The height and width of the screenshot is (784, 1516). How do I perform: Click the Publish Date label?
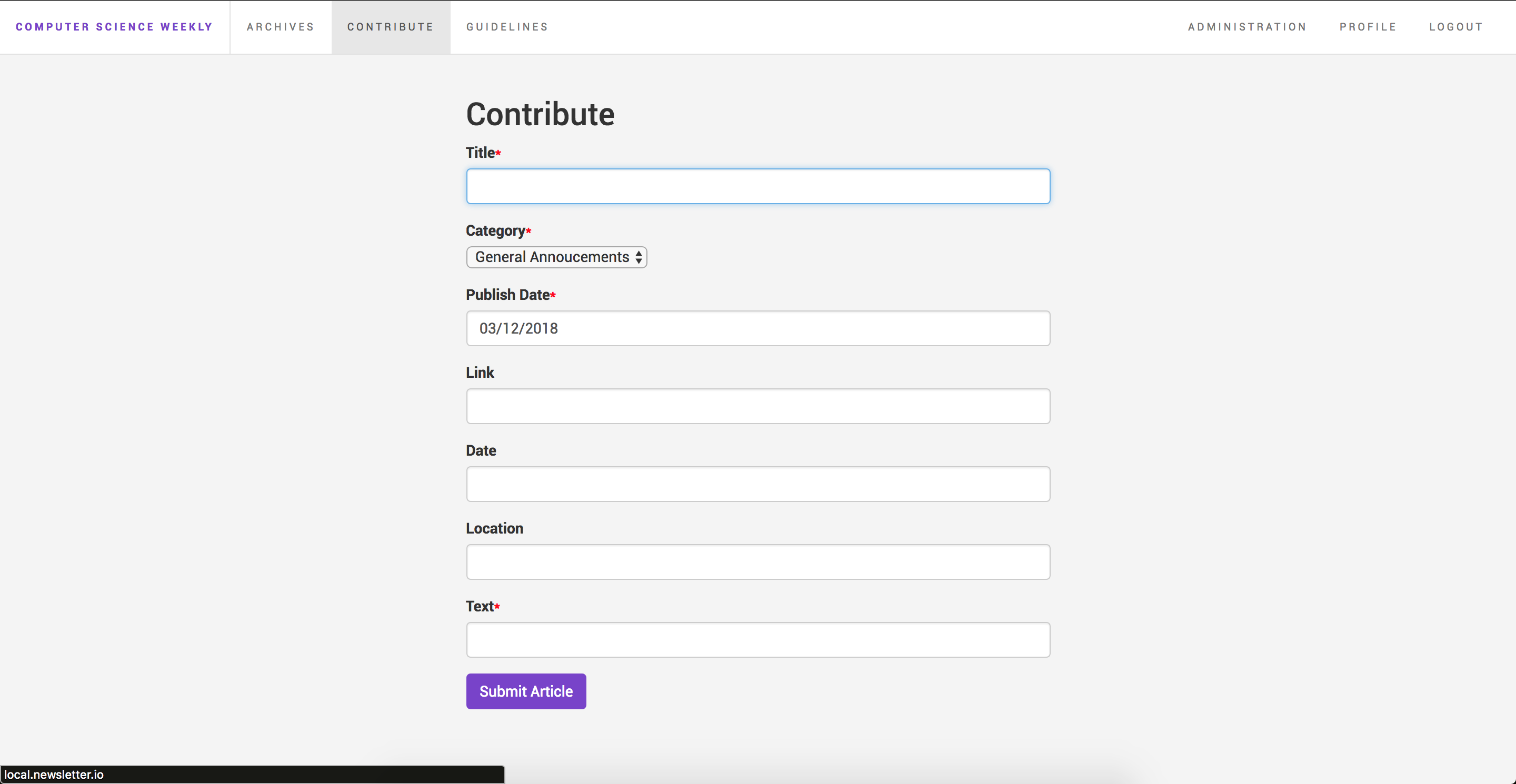[x=507, y=295]
